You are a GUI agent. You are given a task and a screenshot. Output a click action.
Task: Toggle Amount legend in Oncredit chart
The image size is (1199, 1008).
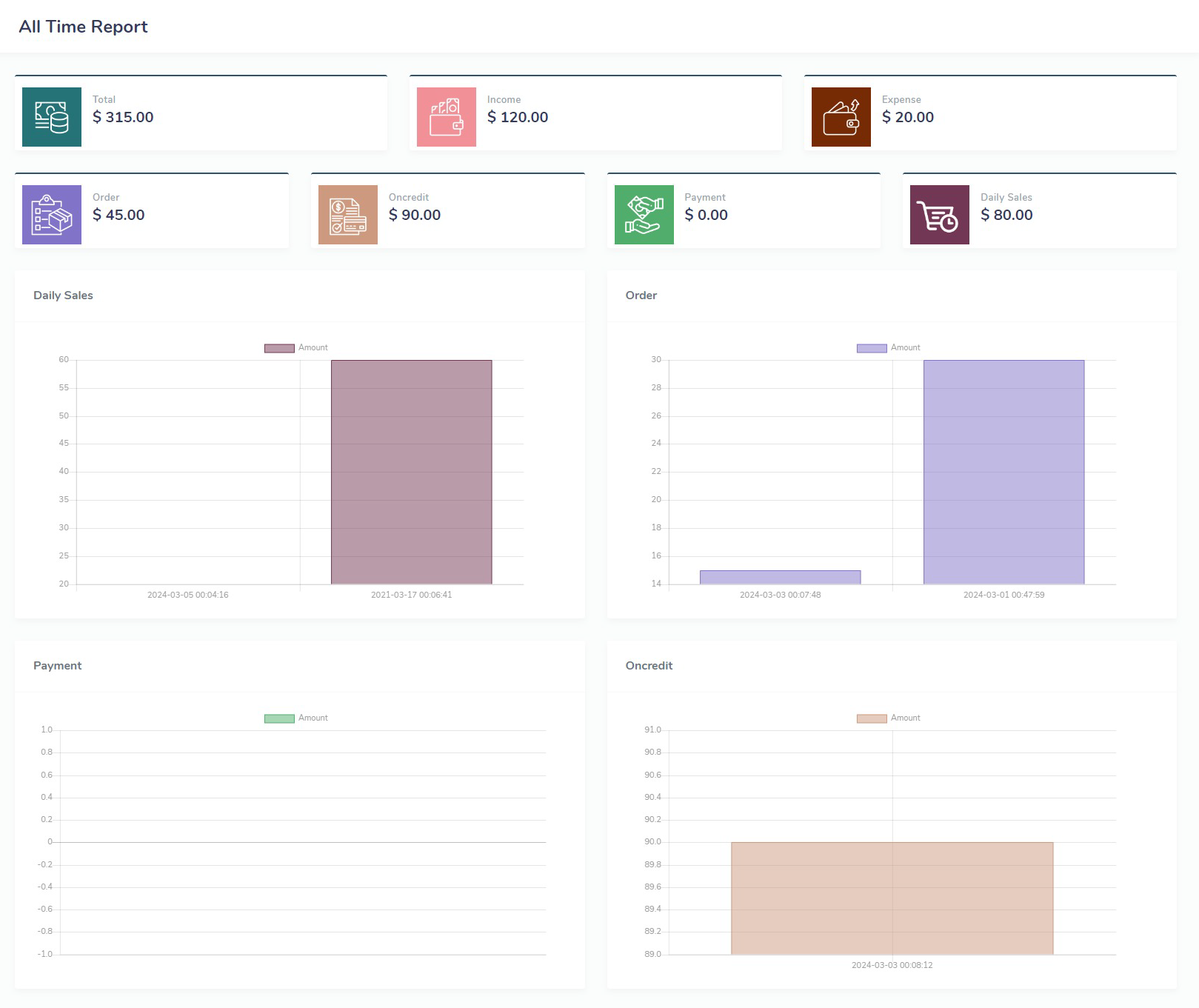pos(889,718)
